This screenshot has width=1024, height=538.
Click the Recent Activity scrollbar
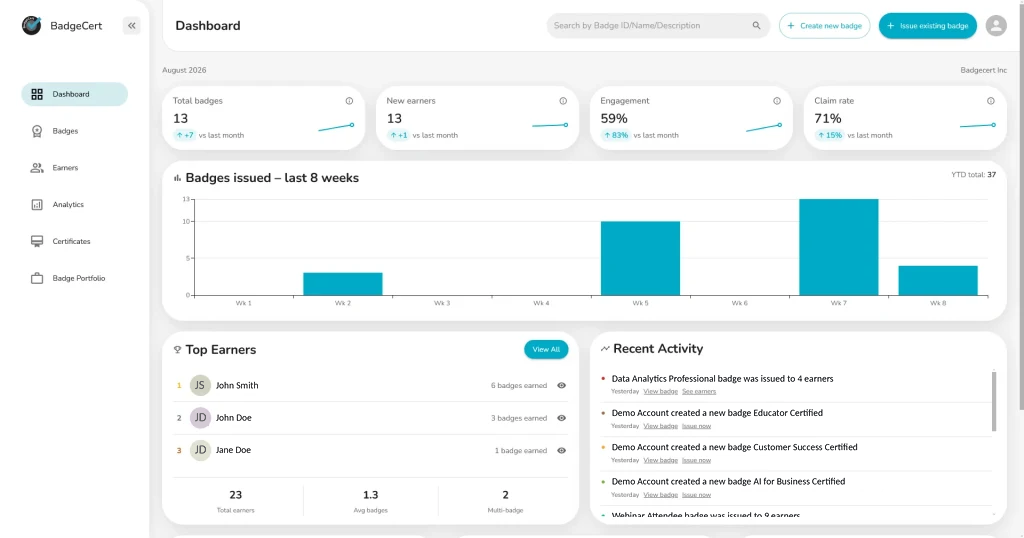994,401
